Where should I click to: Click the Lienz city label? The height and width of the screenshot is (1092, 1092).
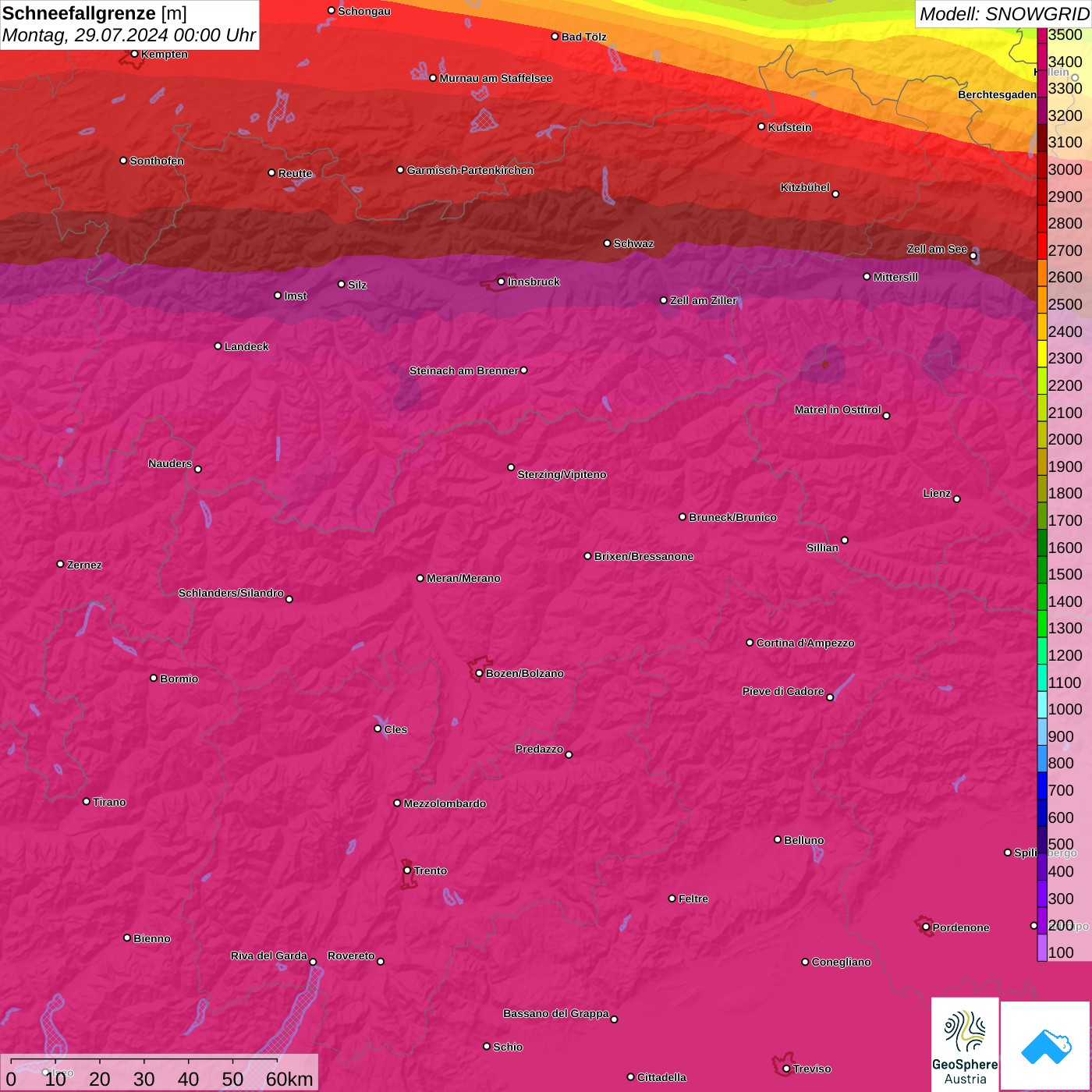point(937,493)
